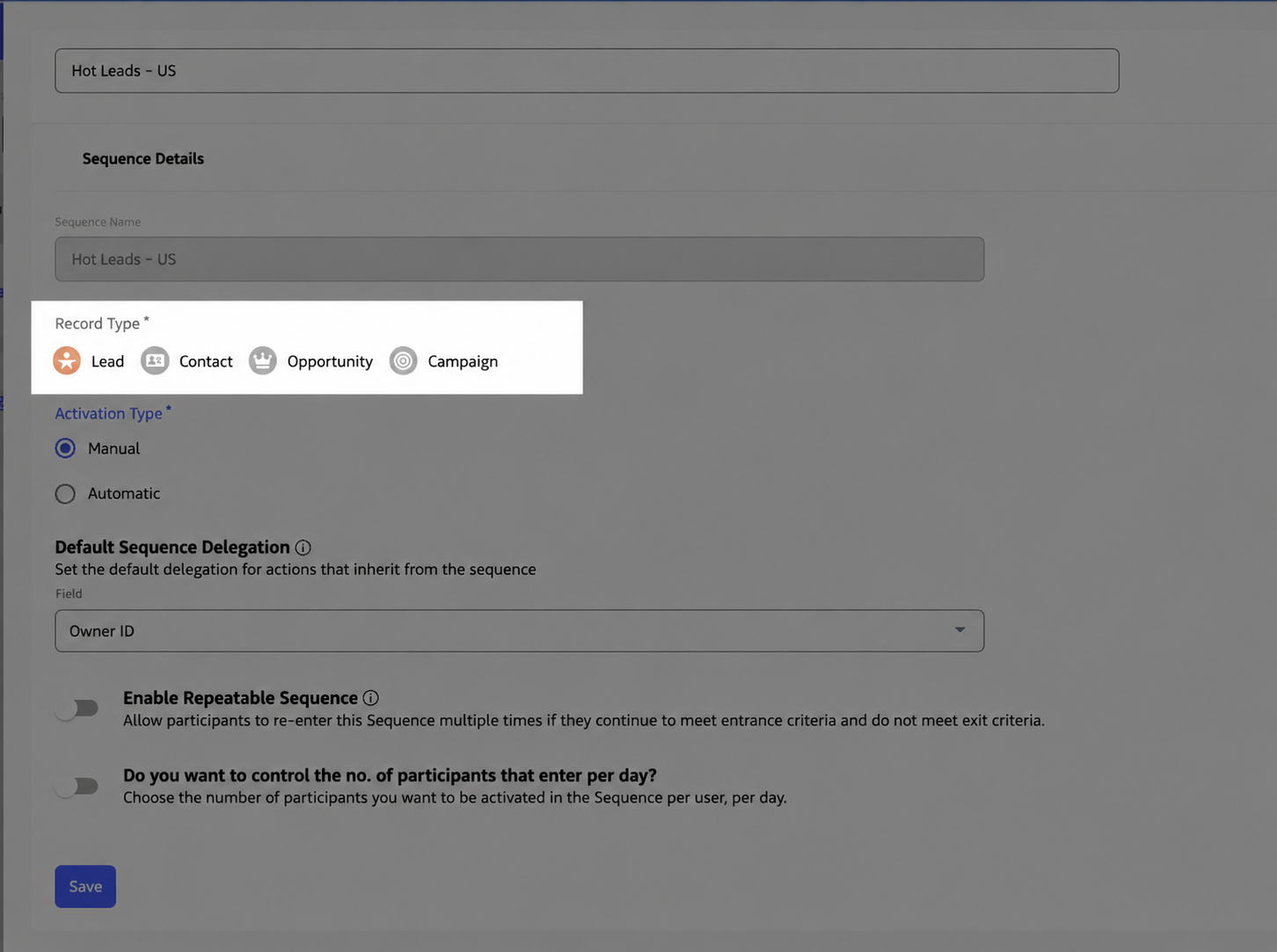Click the Opportunity label text
Viewport: 1277px width, 952px height.
[x=330, y=361]
